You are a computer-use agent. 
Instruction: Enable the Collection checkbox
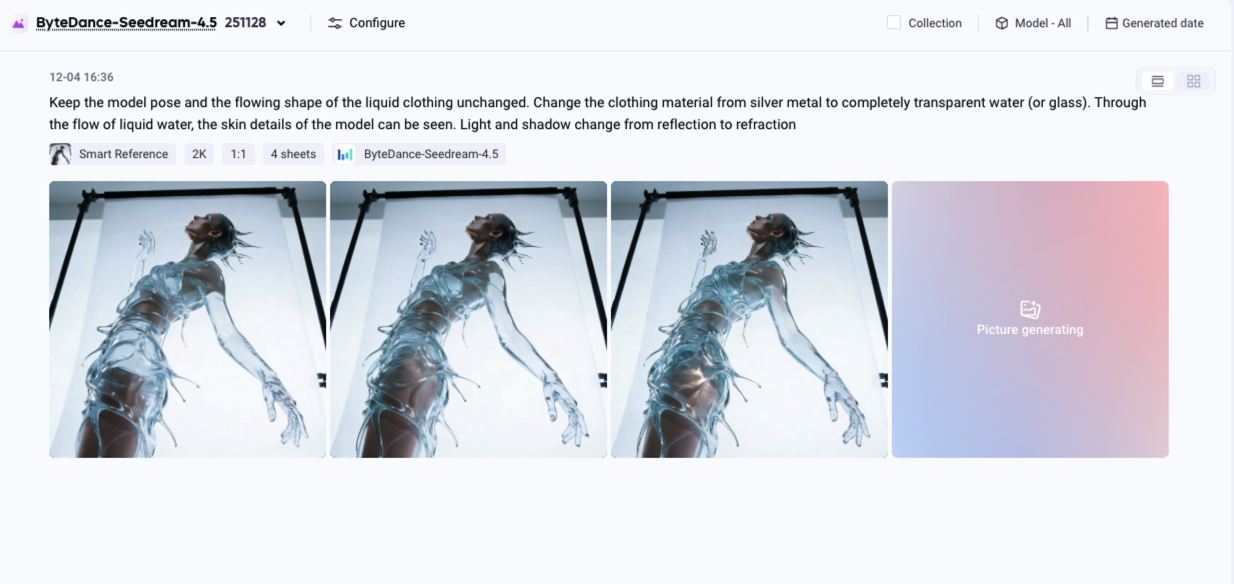pyautogui.click(x=894, y=23)
